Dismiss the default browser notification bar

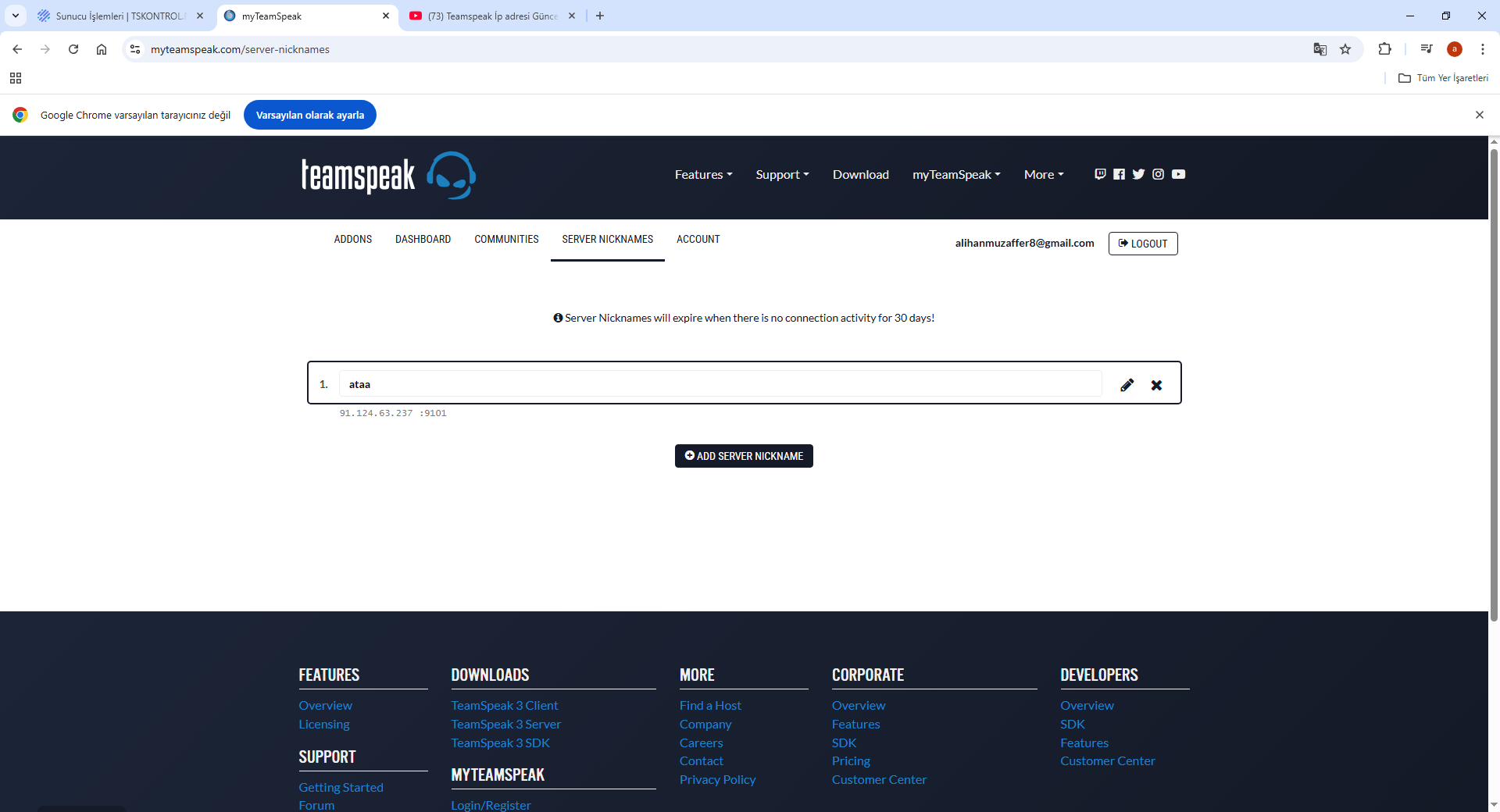tap(1480, 115)
